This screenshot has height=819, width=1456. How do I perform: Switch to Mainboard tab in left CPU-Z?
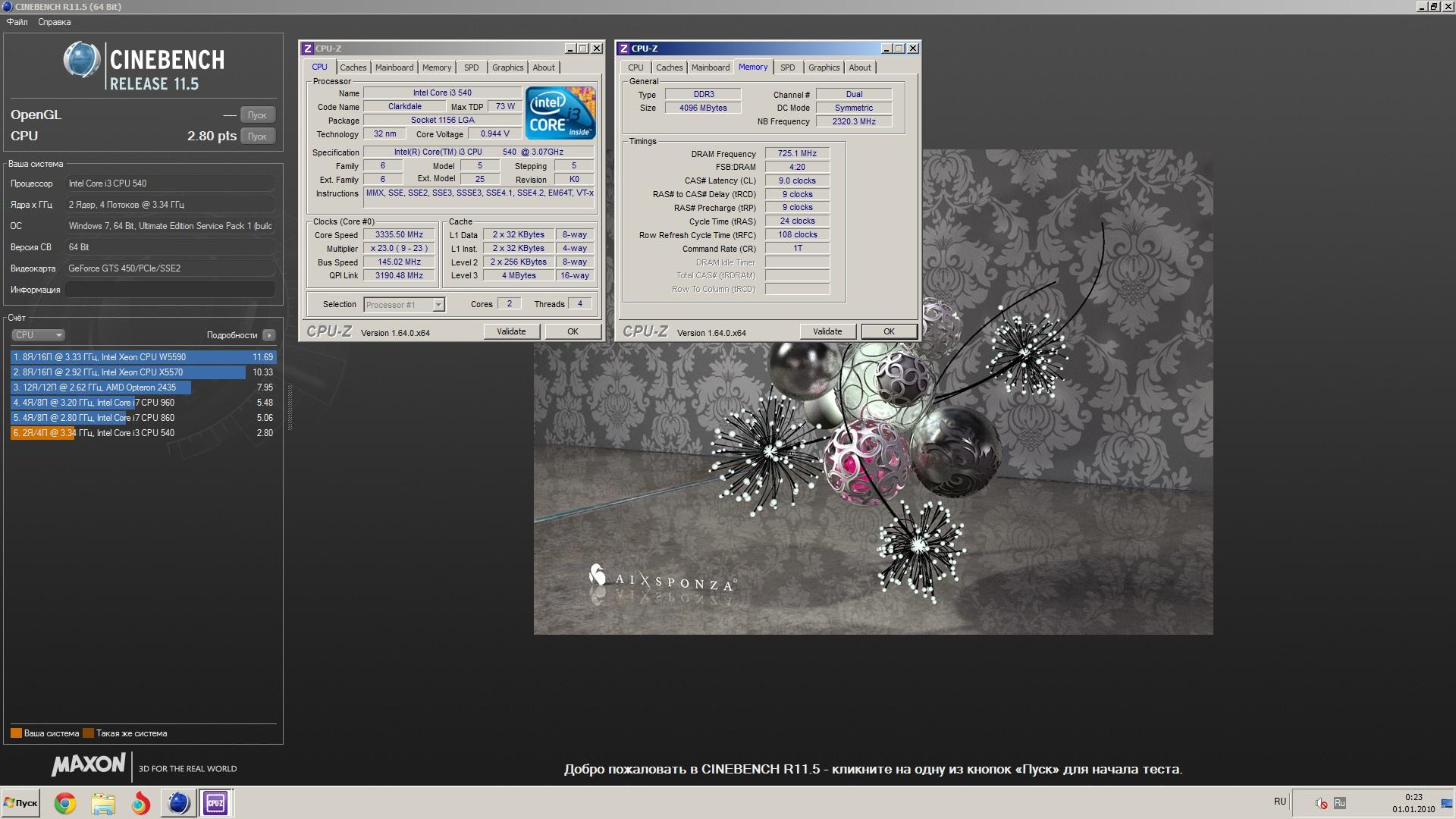394,67
